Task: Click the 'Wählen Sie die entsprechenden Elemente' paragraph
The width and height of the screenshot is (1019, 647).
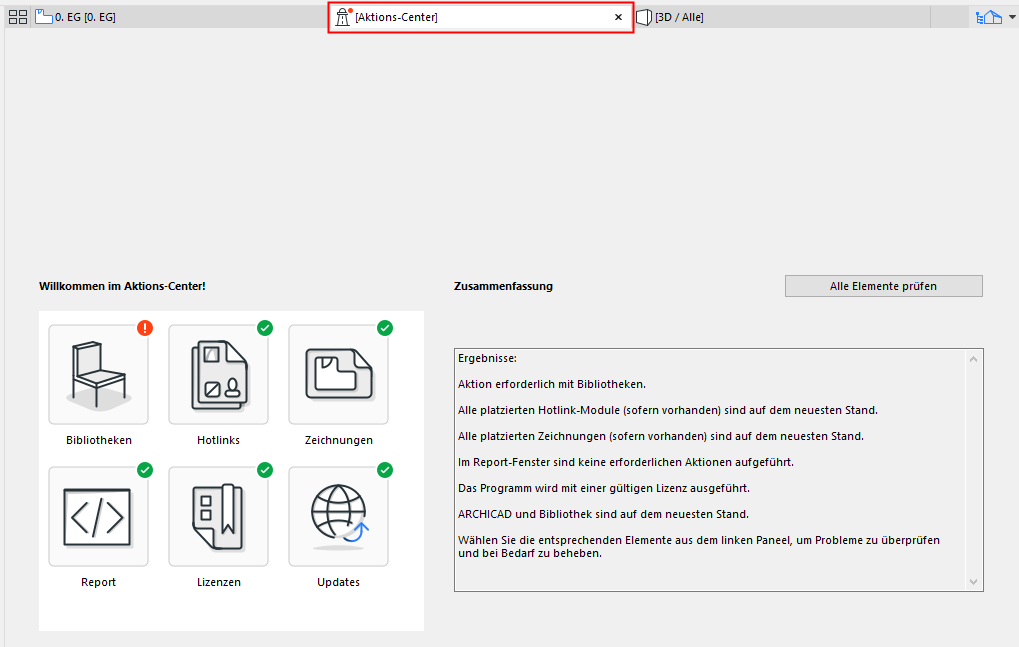Action: 699,546
